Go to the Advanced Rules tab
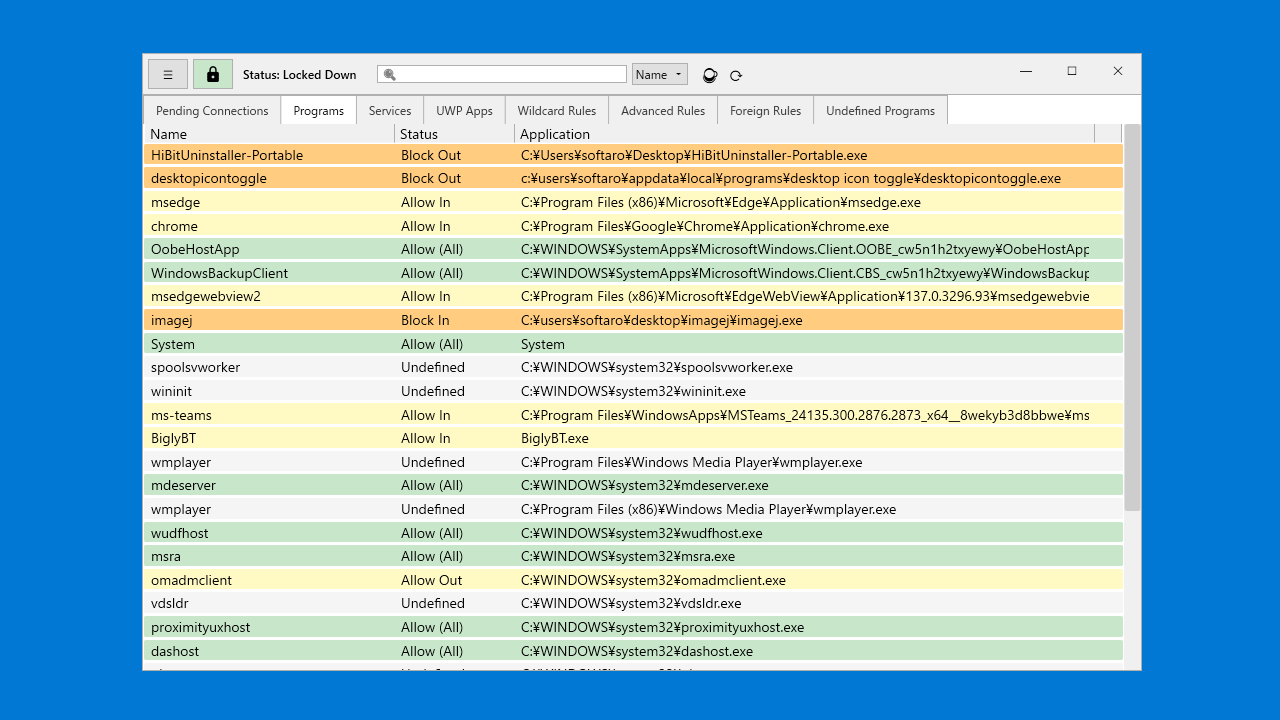1280x720 pixels. [x=663, y=111]
